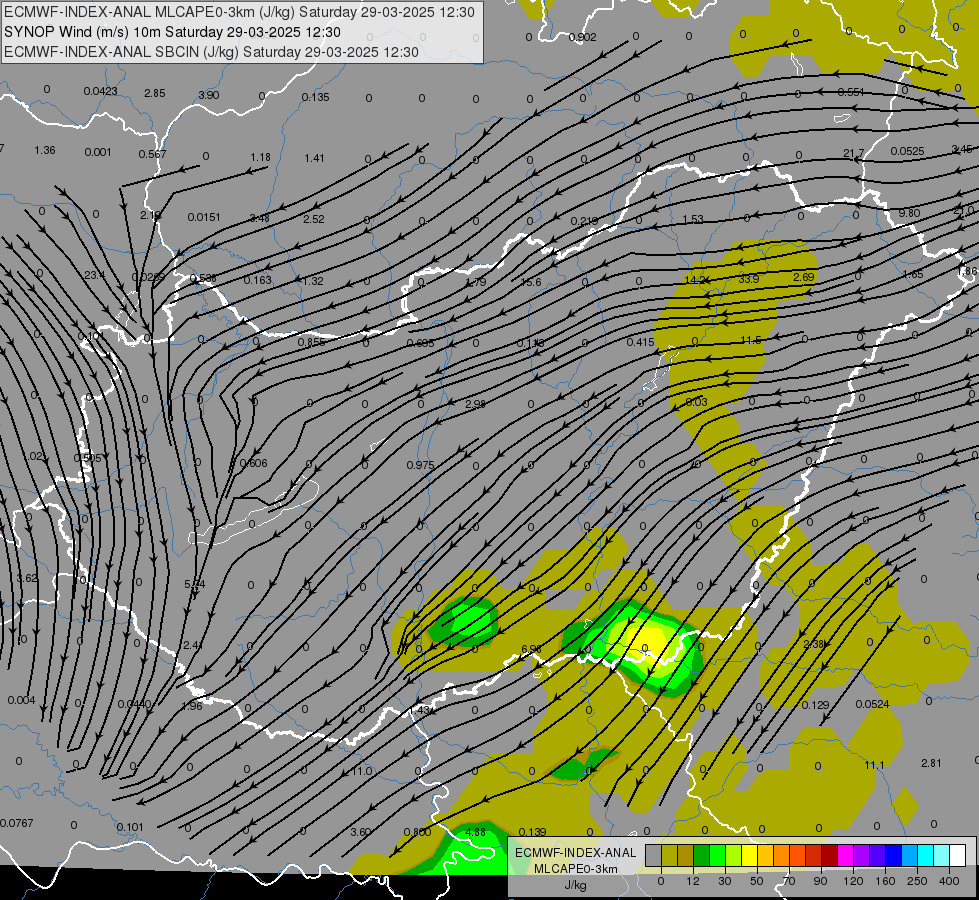Viewport: 979px width, 900px height.
Task: Click the map value 33.9
Action: [x=749, y=279]
